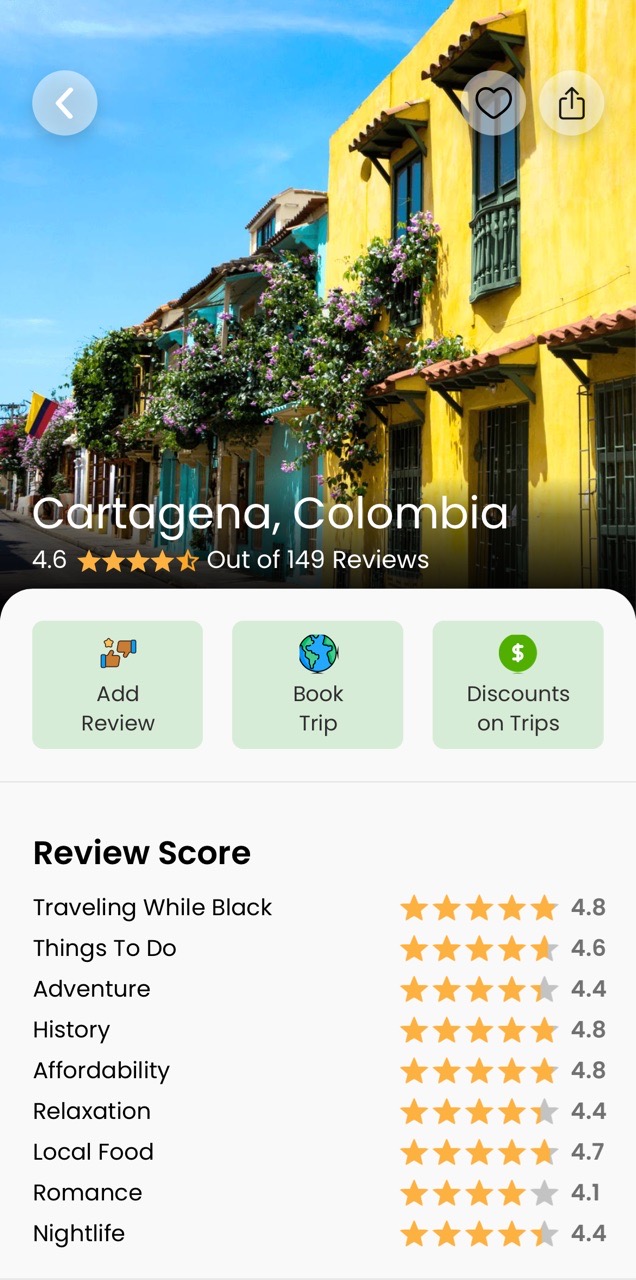Tap the green dollar discounts icon

[x=518, y=653]
